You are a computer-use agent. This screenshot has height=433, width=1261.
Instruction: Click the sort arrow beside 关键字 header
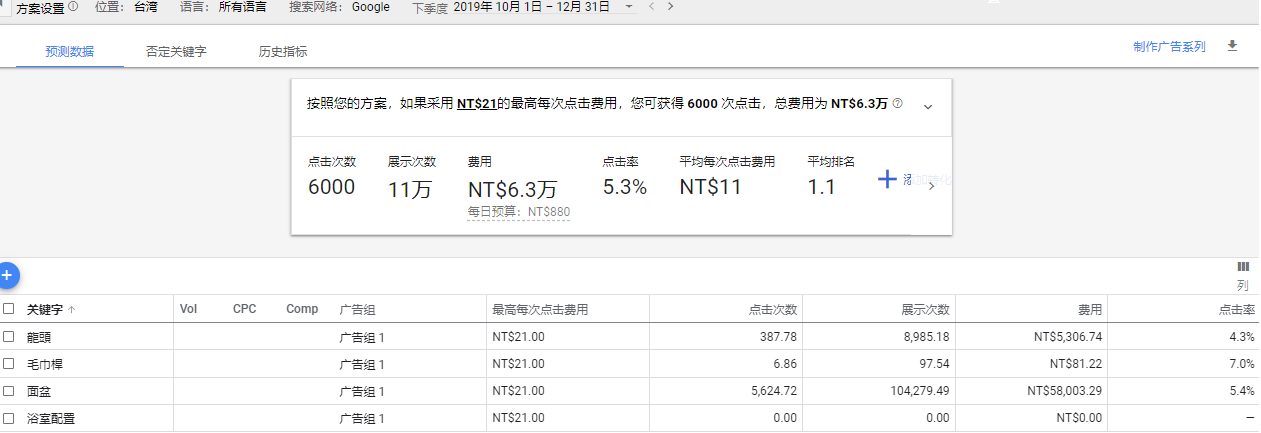71,310
